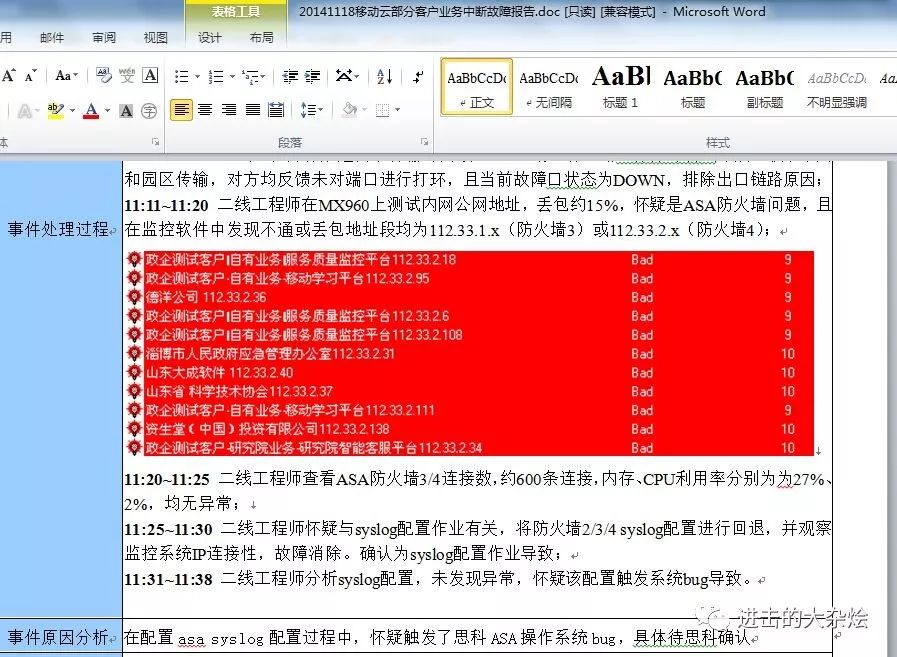
Task: Click the Text Effects glowing A icon
Action: pyautogui.click(x=25, y=110)
